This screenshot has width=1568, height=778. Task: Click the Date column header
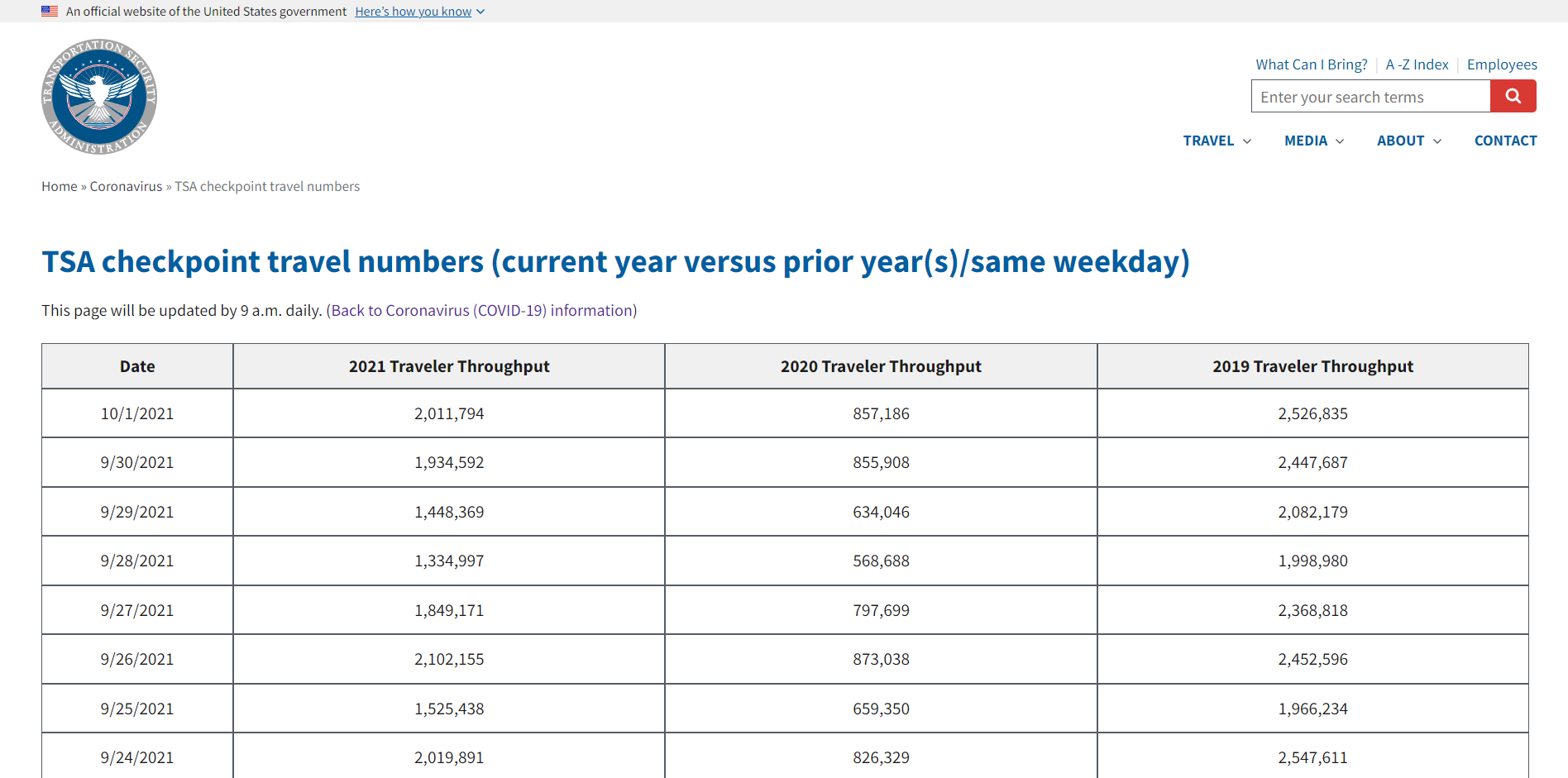pyautogui.click(x=137, y=366)
